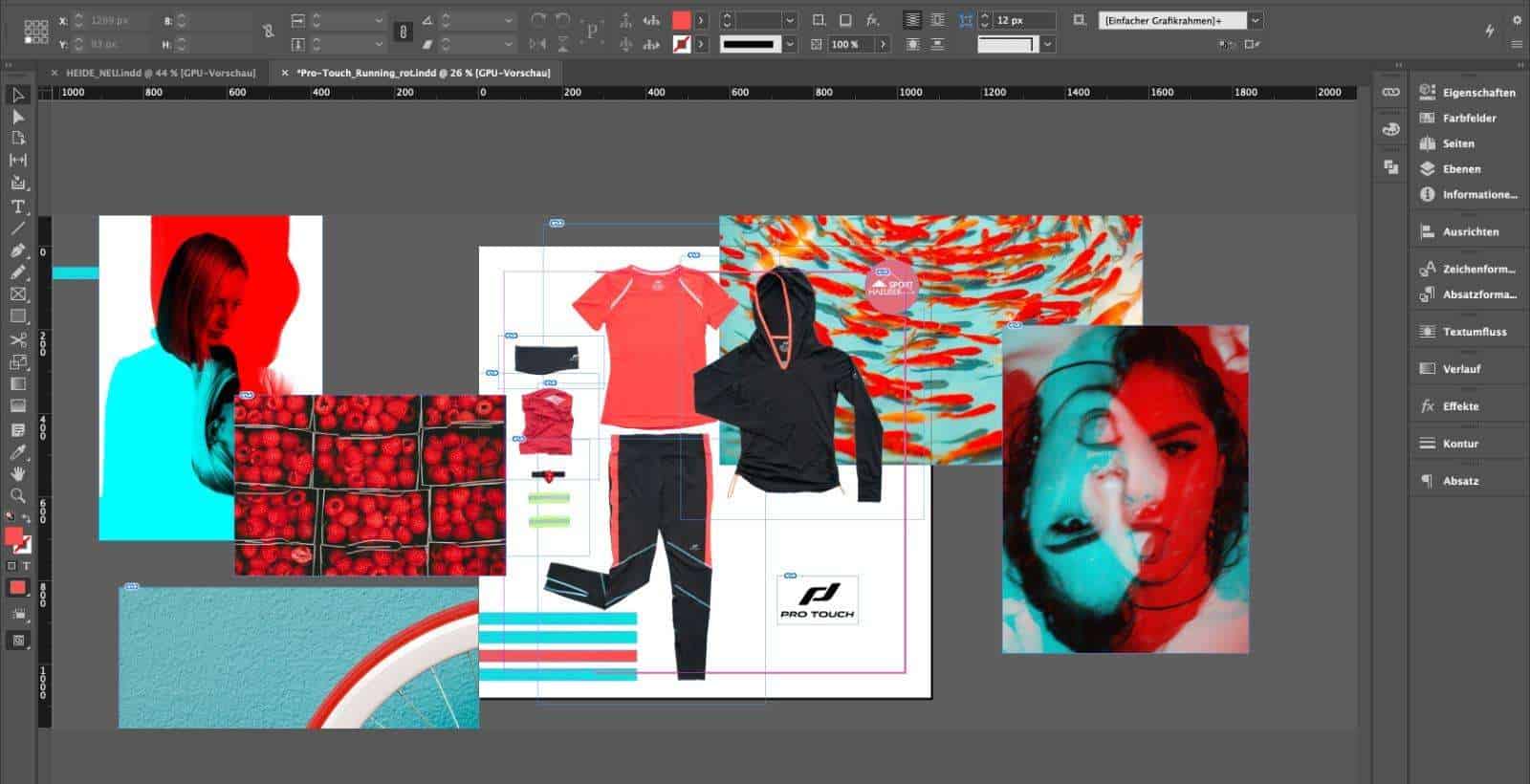Select the Selection (arrow) tool
The width and height of the screenshot is (1530, 784).
(x=17, y=95)
